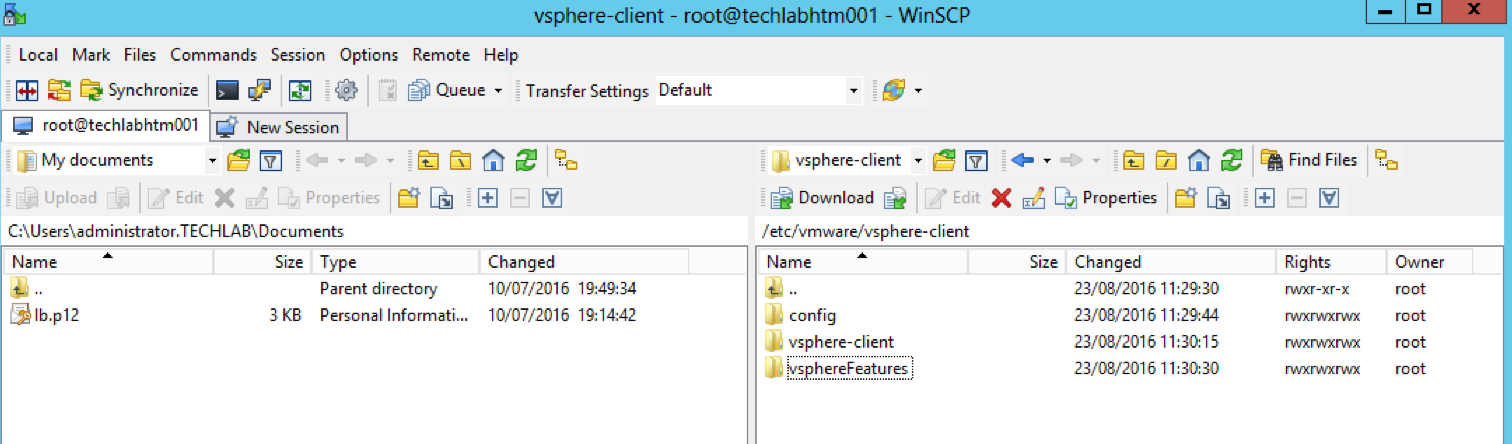Open the New Session tab
The width and height of the screenshot is (1512, 444).
278,127
